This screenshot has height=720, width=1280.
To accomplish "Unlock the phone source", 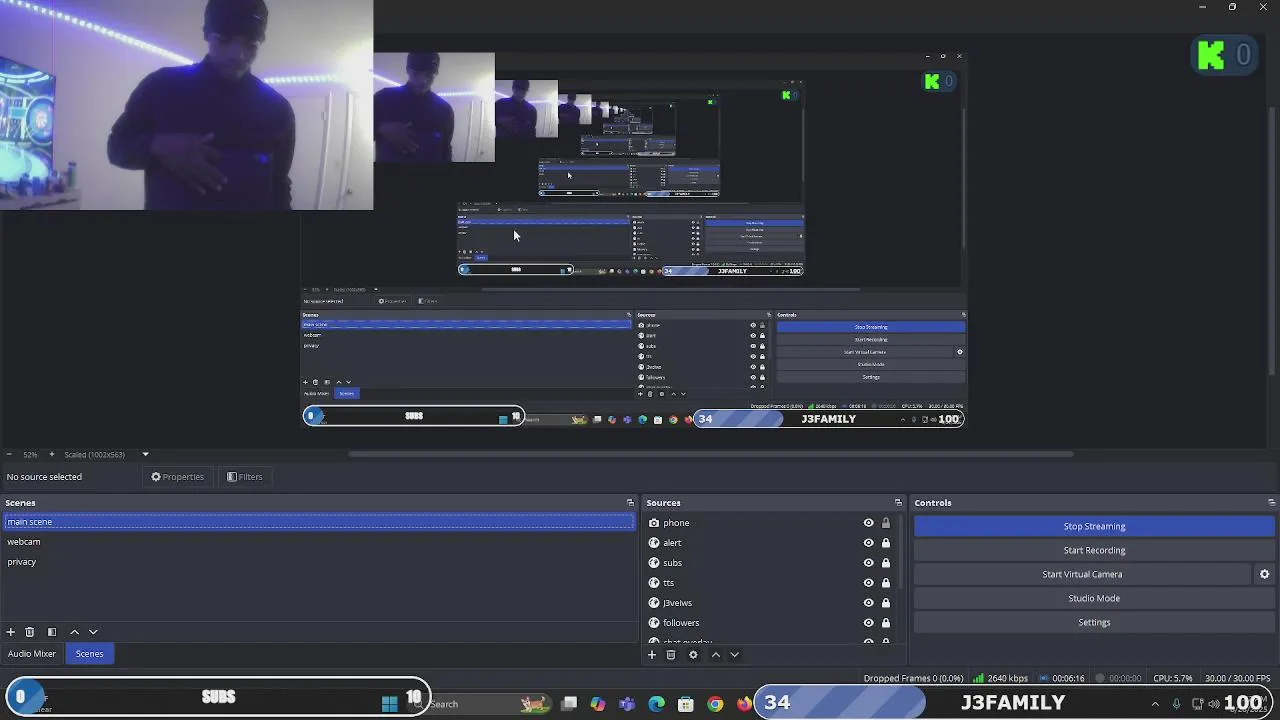I will pyautogui.click(x=885, y=523).
